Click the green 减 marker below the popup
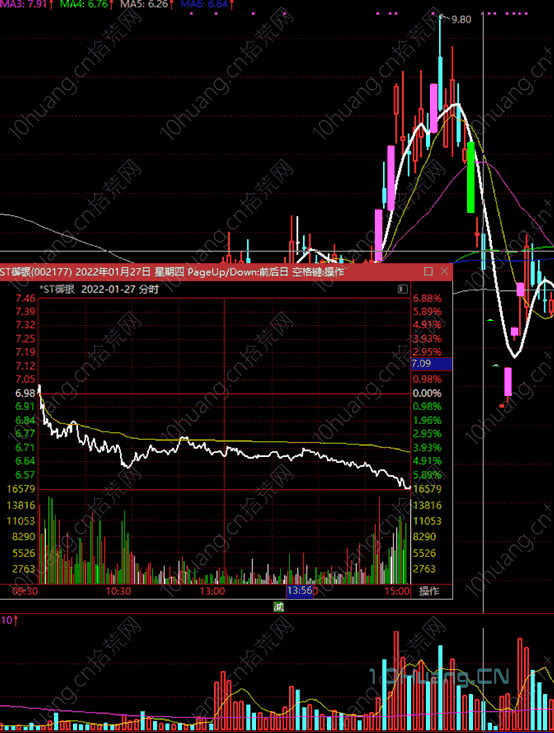Screen dimensions: 554x733 (x=278, y=607)
